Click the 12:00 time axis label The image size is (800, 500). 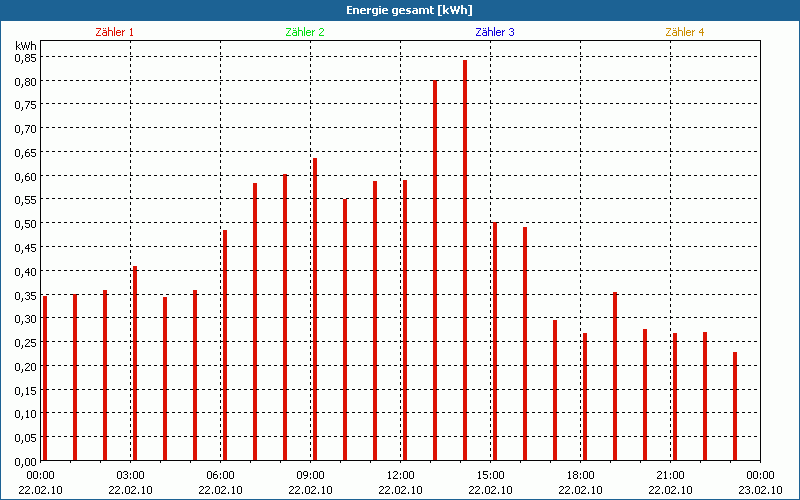401,476
